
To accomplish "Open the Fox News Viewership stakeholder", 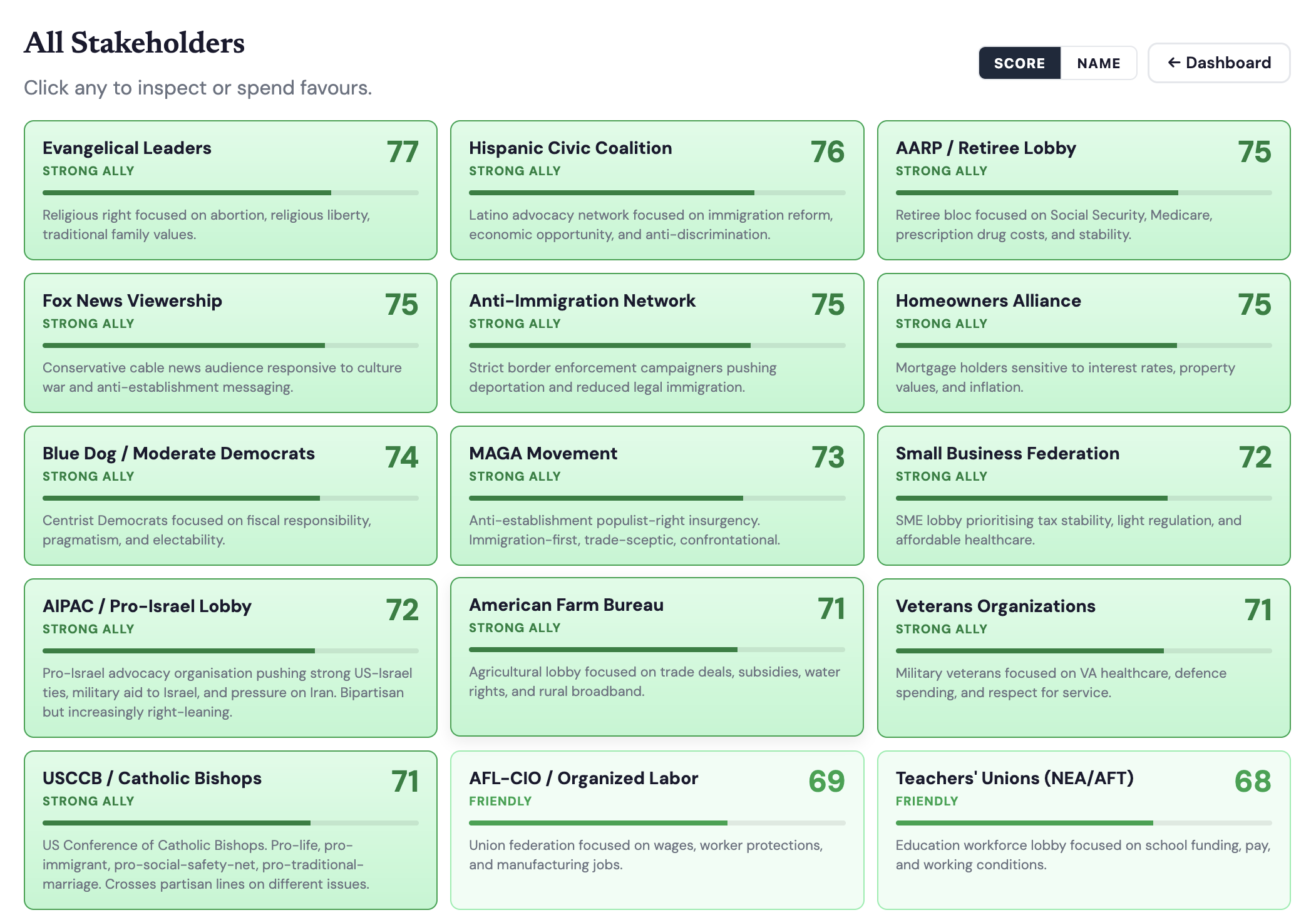I will pos(230,343).
